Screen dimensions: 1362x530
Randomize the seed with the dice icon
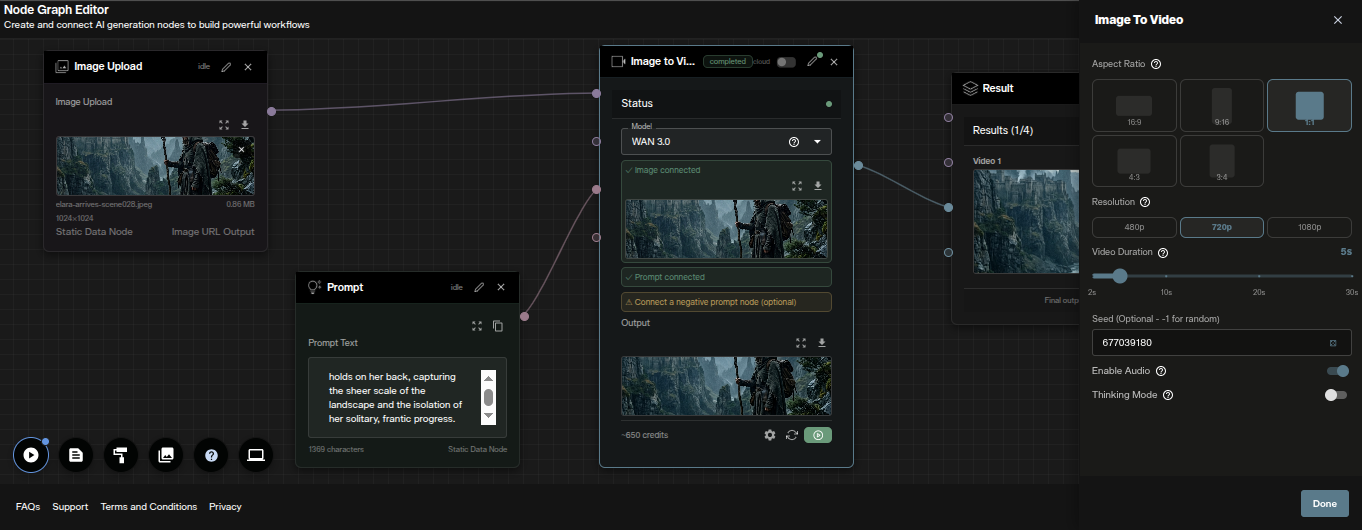click(1333, 343)
